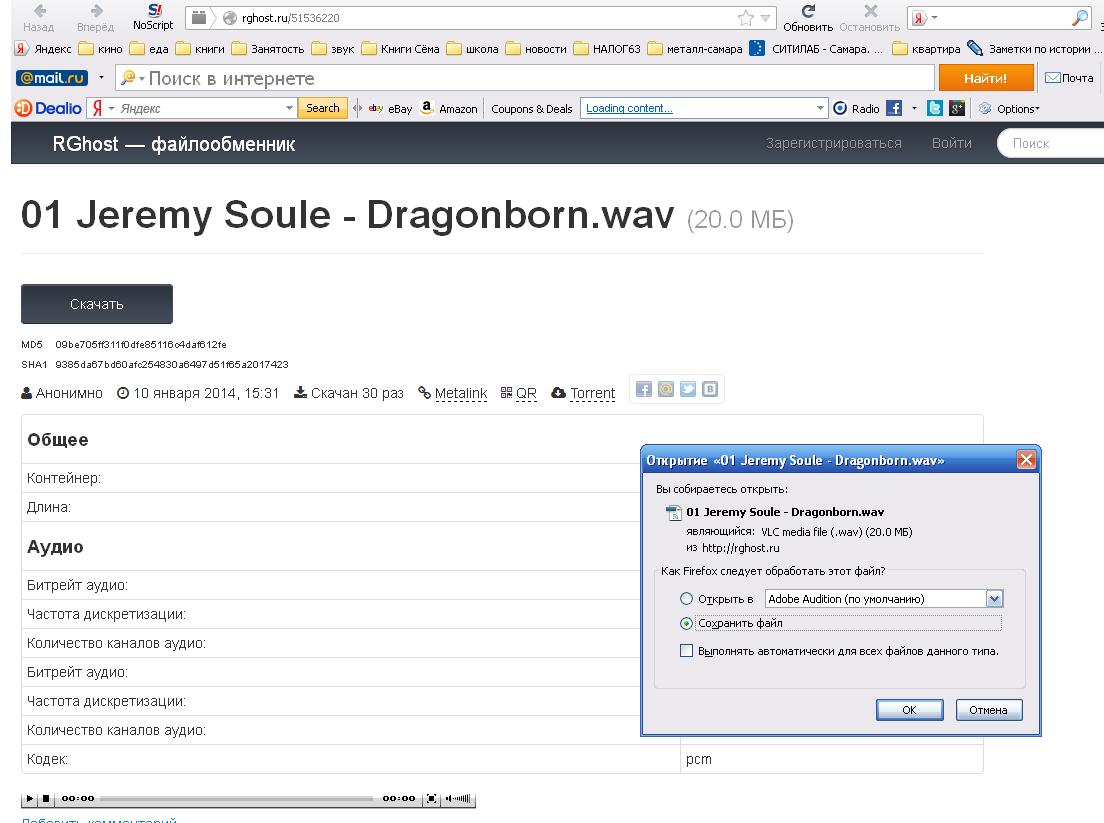Image resolution: width=1104 pixels, height=823 pixels.
Task: Click the Скачать download button
Action: click(97, 304)
